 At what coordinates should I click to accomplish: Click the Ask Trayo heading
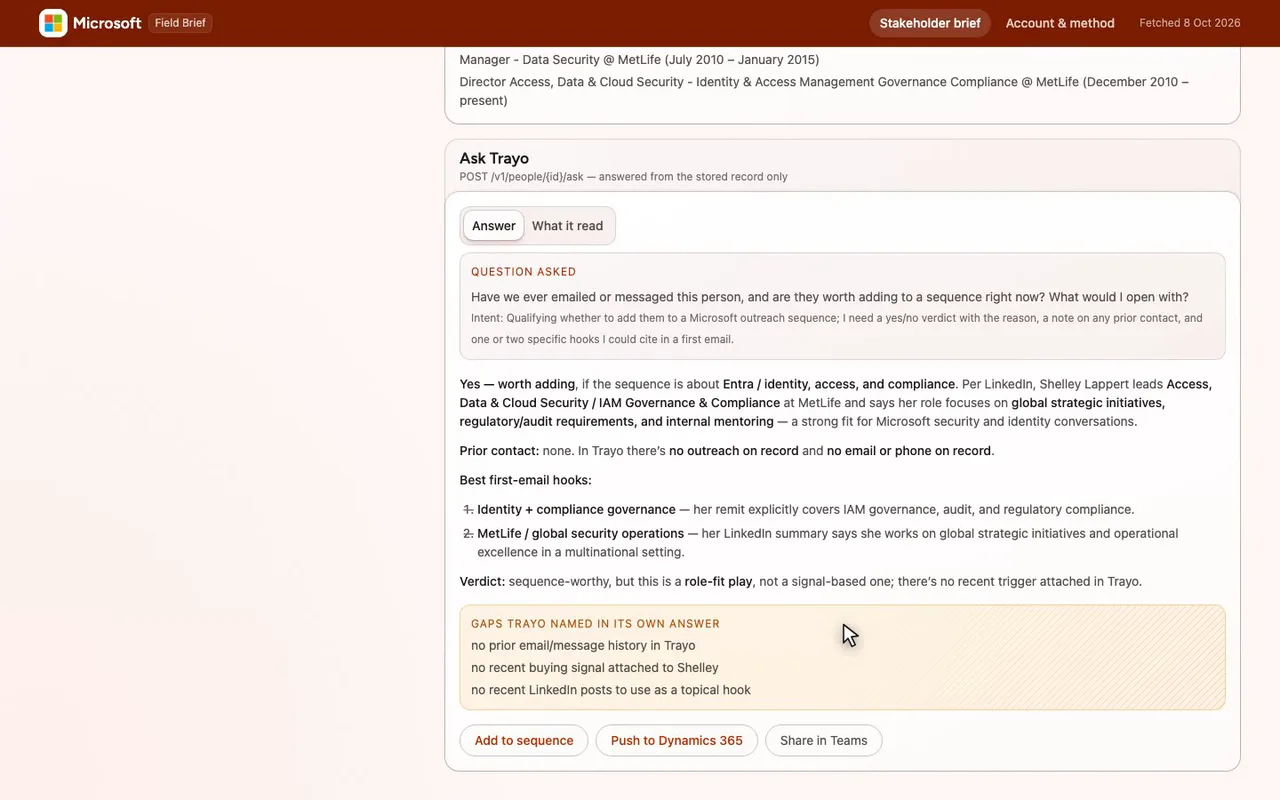coord(494,158)
